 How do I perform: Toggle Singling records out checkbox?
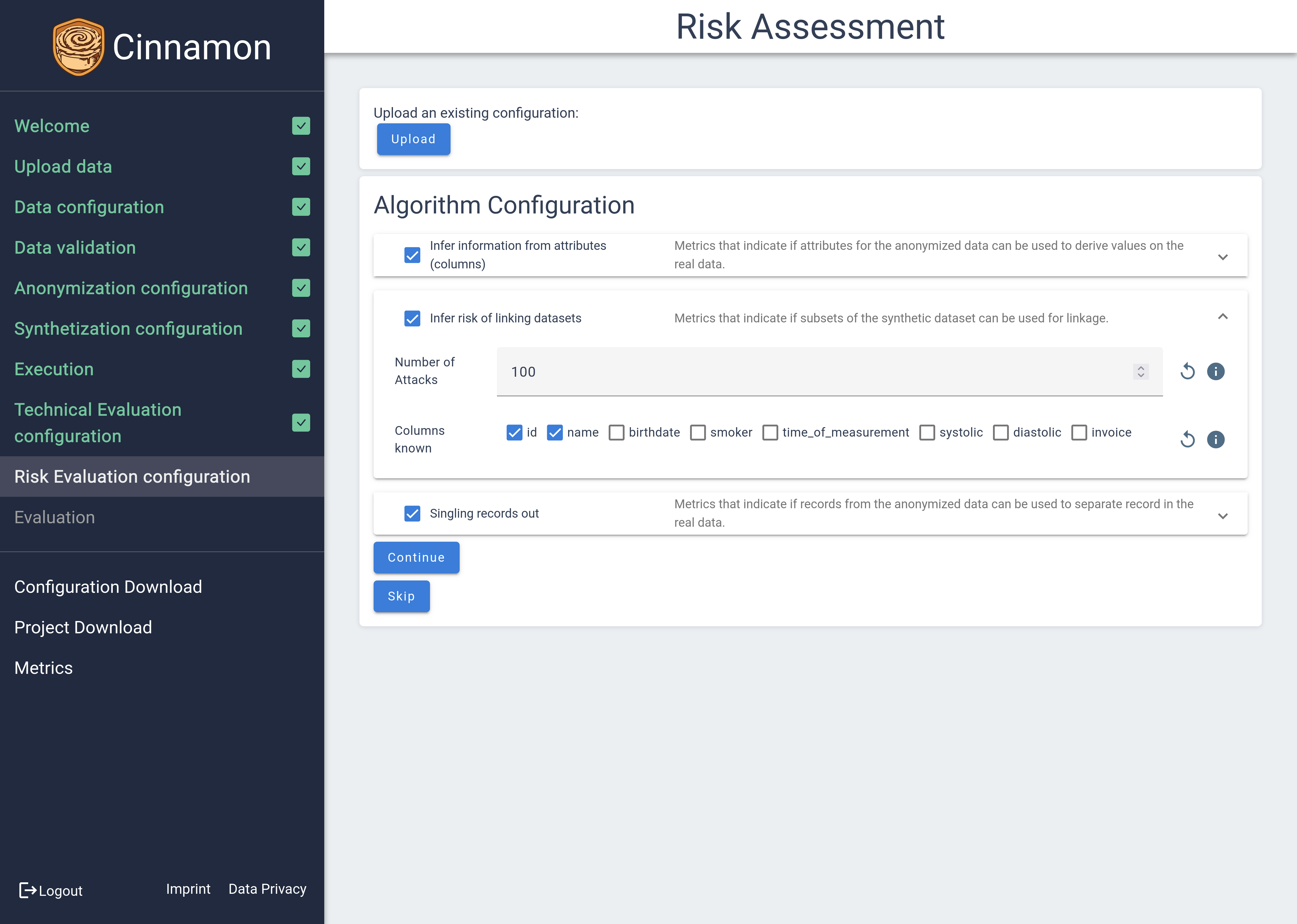point(412,513)
